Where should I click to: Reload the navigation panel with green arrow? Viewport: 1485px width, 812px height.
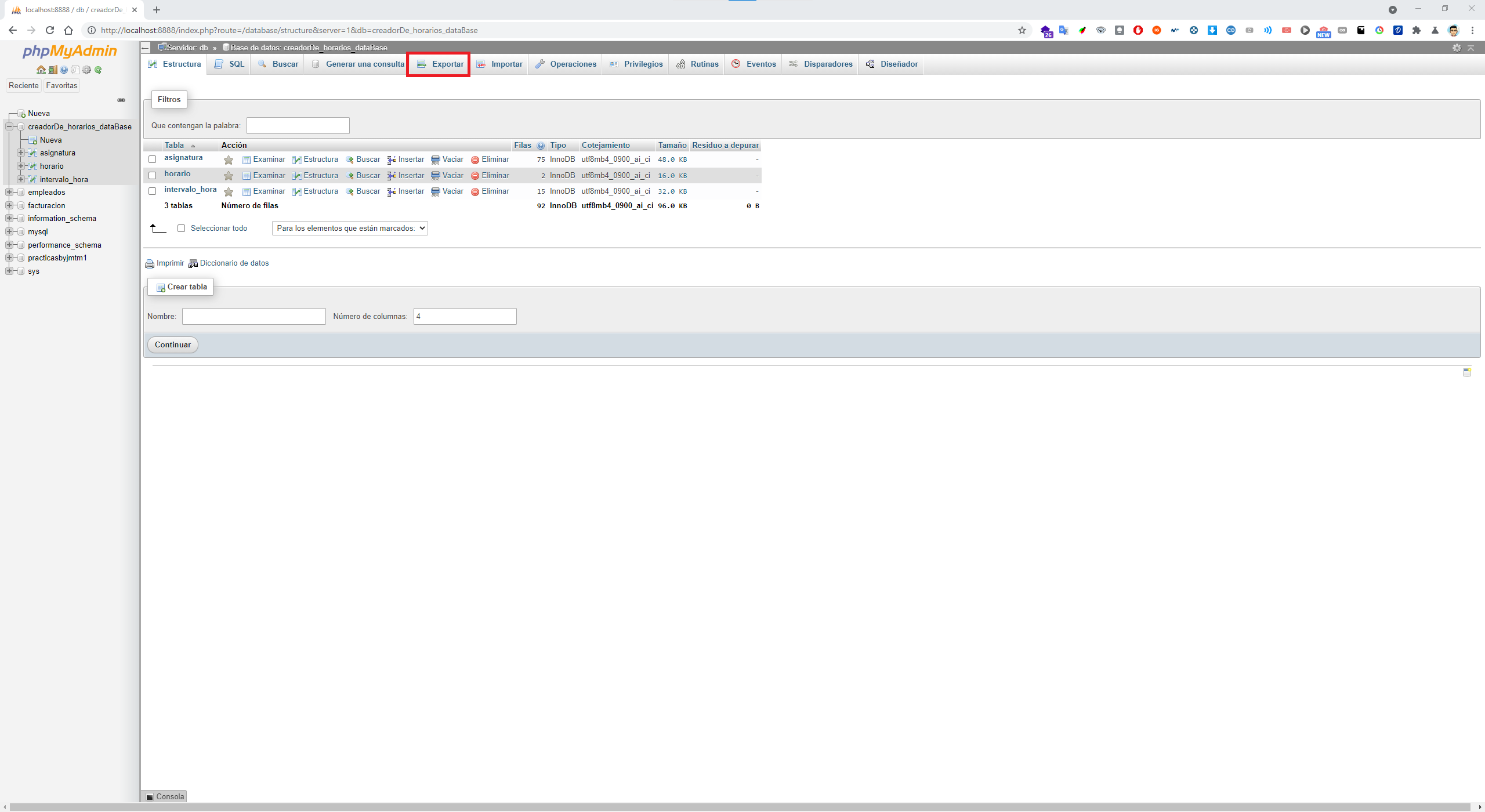(x=98, y=70)
